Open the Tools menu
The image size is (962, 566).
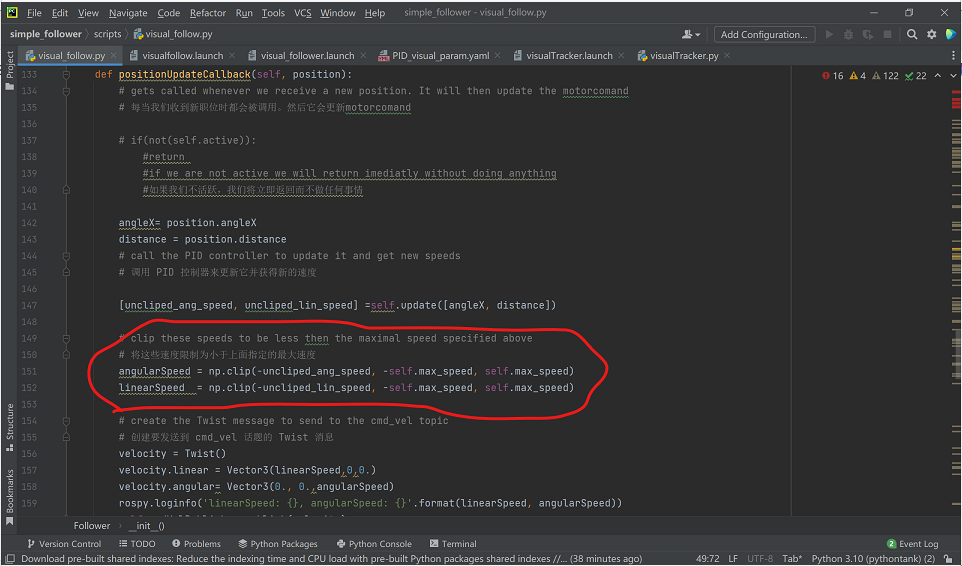tap(273, 12)
